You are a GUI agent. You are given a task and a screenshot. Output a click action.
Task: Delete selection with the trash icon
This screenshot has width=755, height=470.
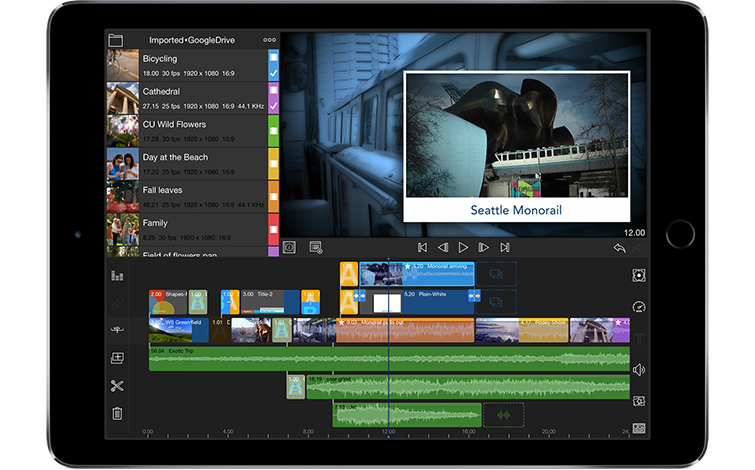117,413
